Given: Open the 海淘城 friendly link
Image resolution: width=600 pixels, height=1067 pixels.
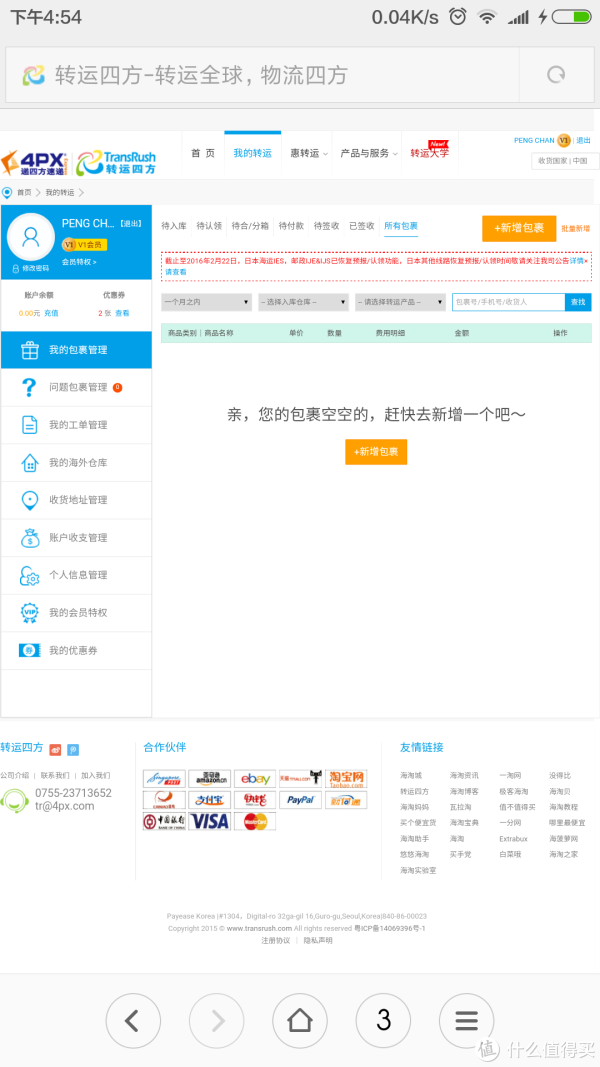Looking at the screenshot, I should pyautogui.click(x=411, y=776).
